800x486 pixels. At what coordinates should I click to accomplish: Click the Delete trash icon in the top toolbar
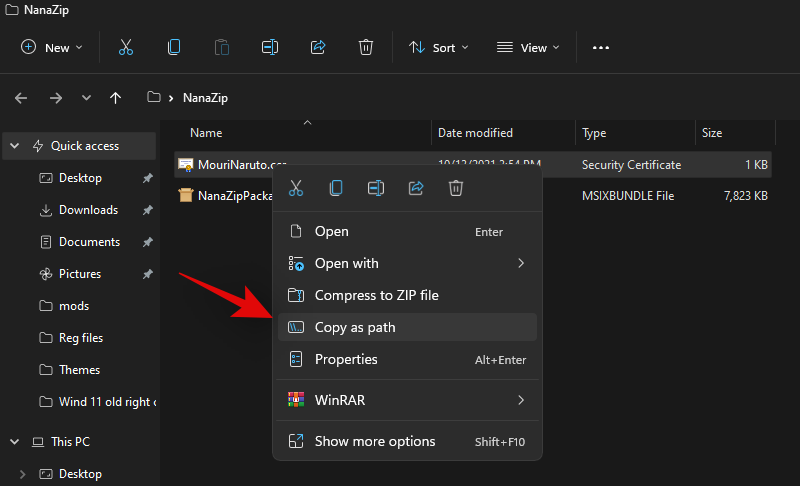pos(366,47)
